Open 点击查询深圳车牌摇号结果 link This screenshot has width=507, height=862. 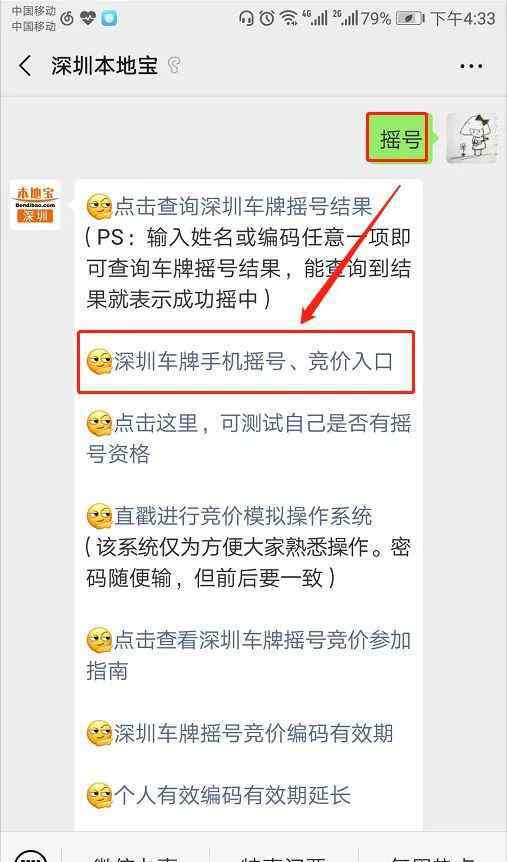coord(243,207)
